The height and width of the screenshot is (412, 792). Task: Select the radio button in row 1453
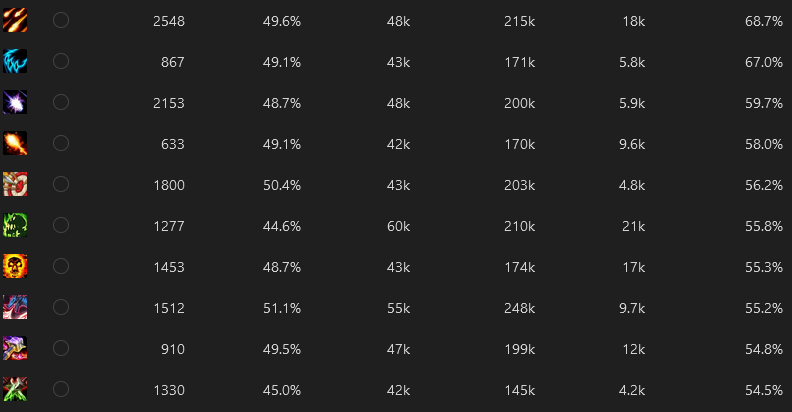pos(61,266)
